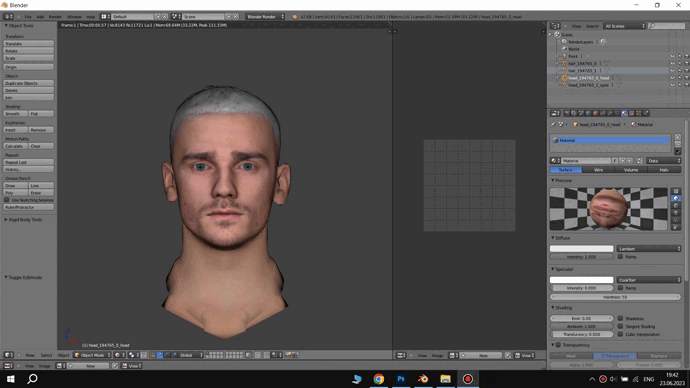
Task: Open Render properties tab icon
Action: (x=567, y=113)
